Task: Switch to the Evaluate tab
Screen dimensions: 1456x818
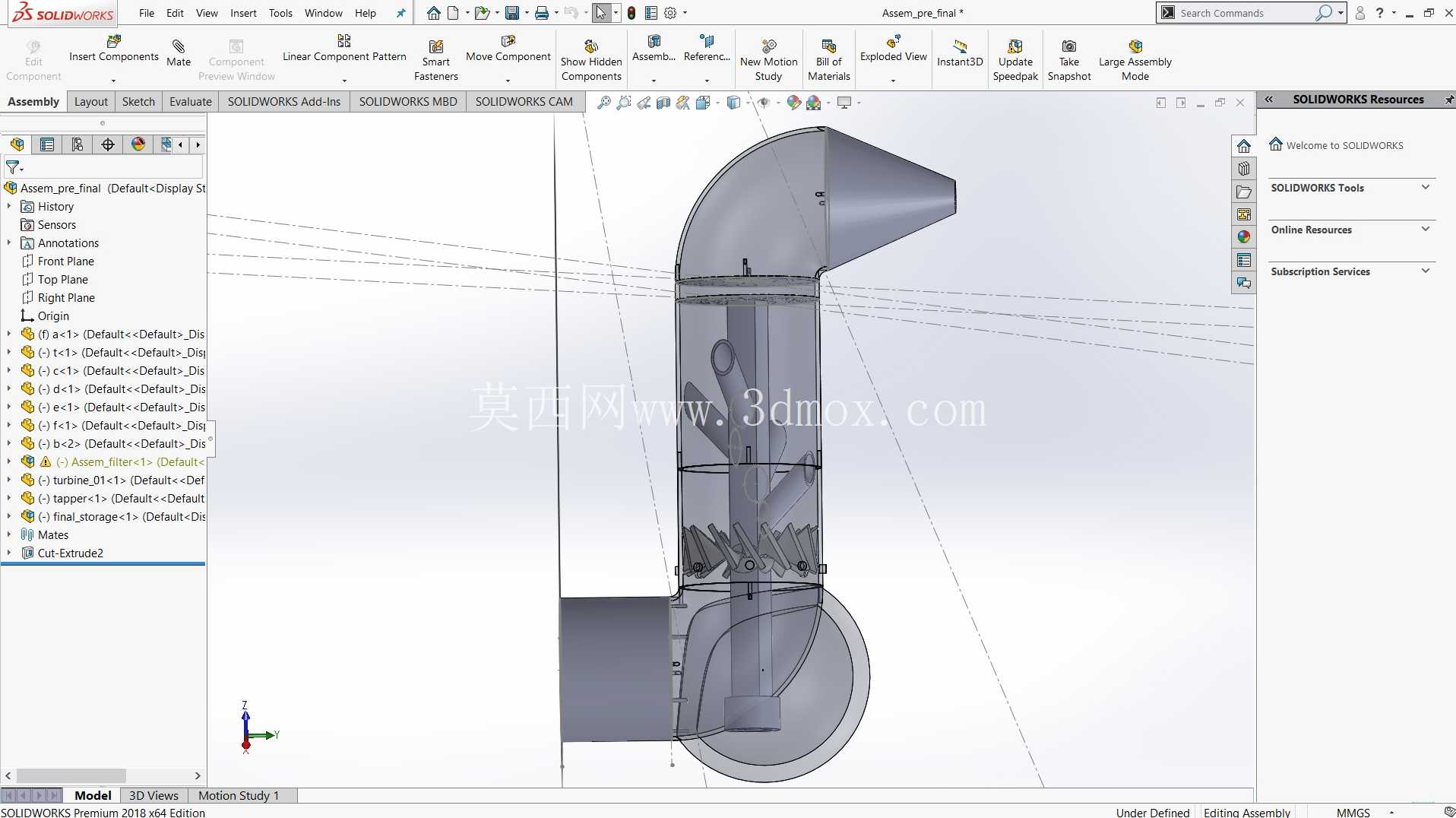Action: coord(190,102)
